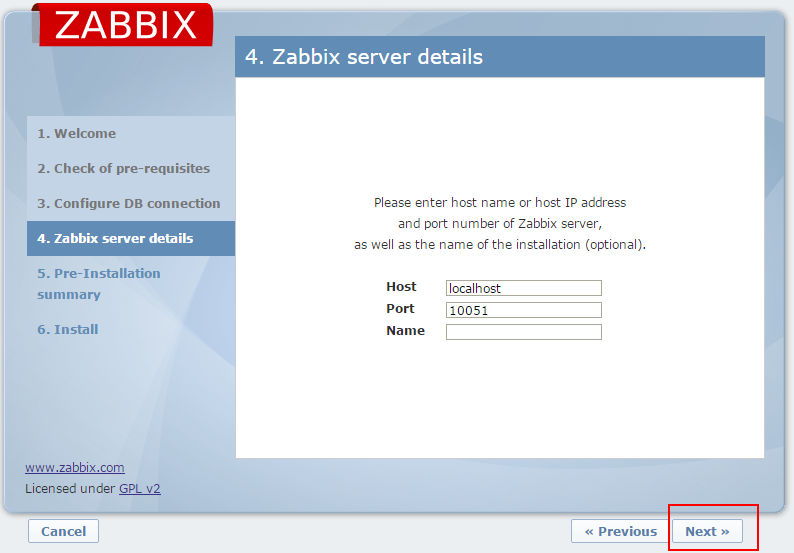Click 'Please enter host name' instruction text

pos(500,203)
